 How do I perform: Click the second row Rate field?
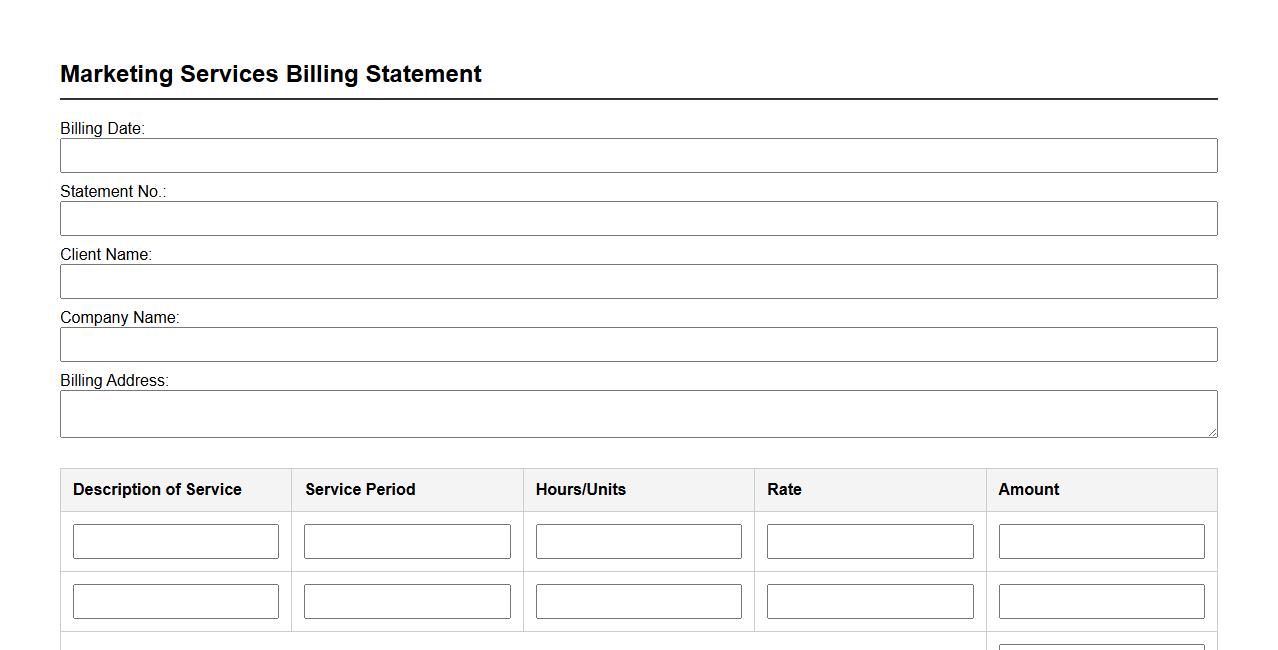click(x=870, y=602)
